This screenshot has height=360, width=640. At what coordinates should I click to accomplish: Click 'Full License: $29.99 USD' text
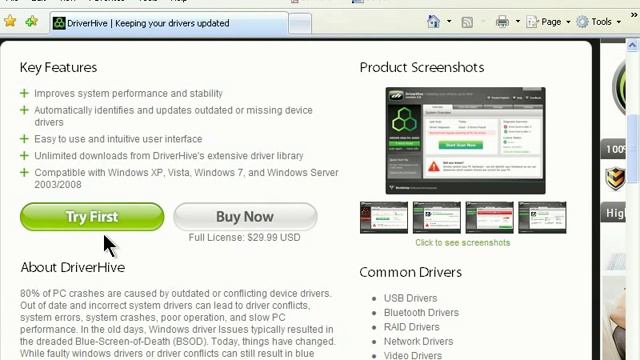[x=244, y=238]
